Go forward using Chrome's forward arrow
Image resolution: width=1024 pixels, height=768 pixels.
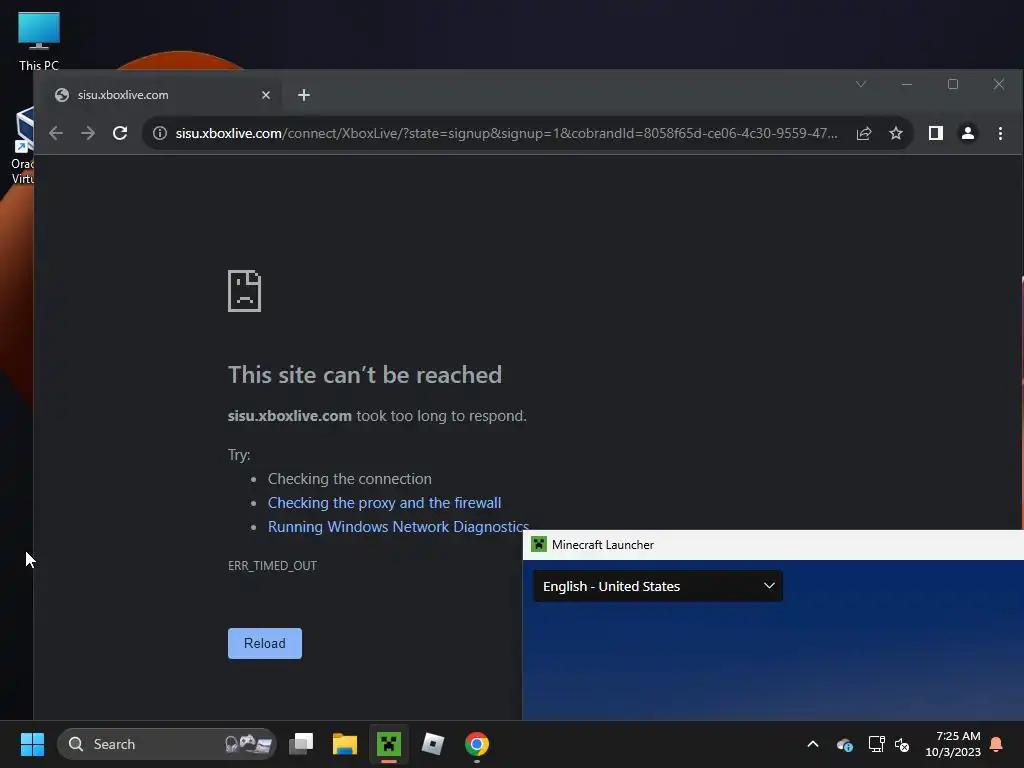[88, 133]
